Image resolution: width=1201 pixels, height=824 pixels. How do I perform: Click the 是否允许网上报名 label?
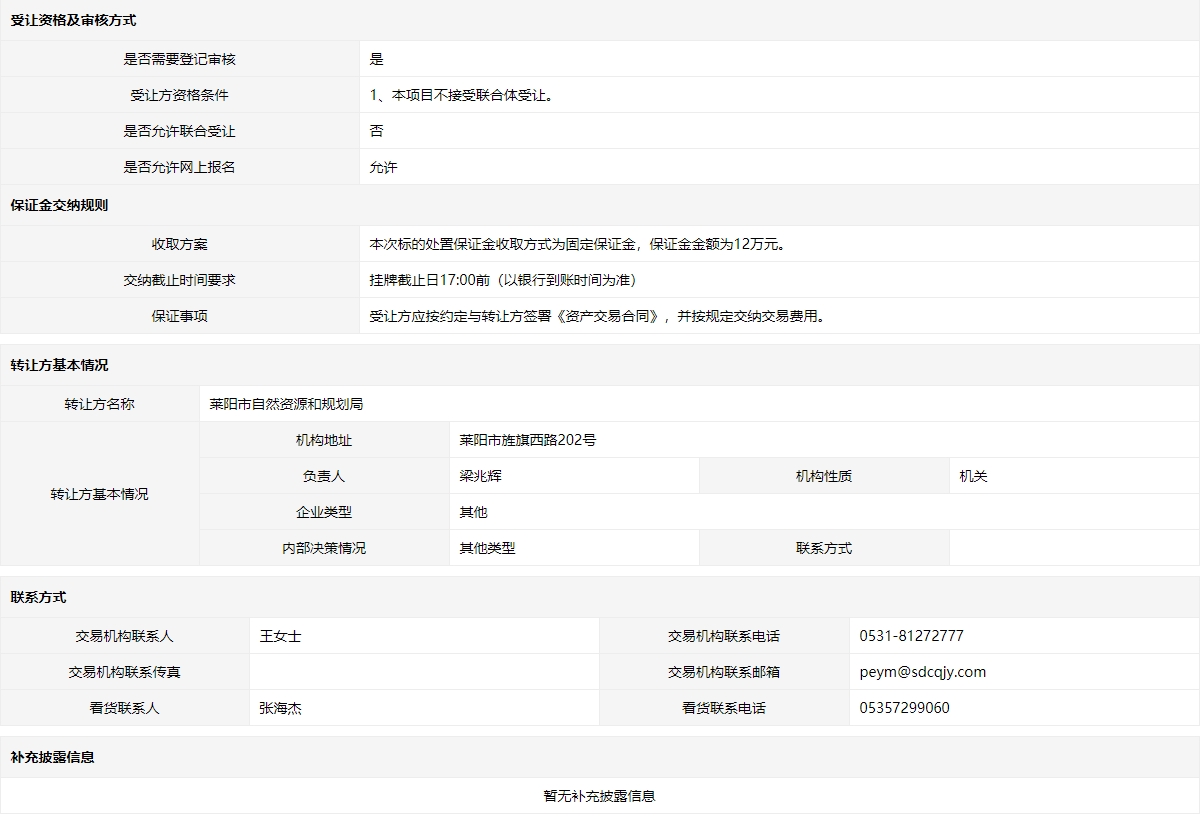(179, 167)
